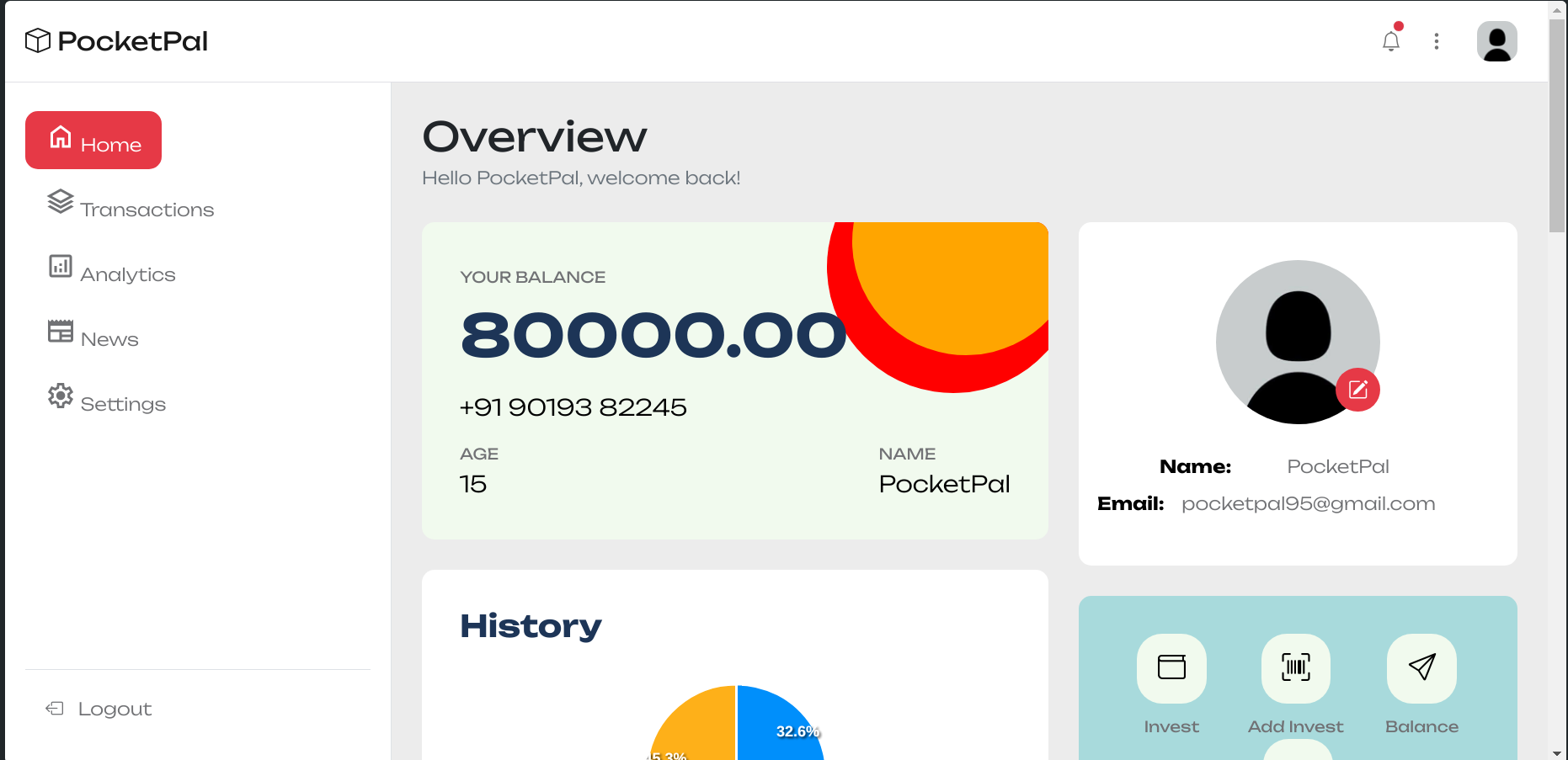Click the Balance label in quick actions
Viewport: 1568px width, 760px height.
click(x=1421, y=726)
